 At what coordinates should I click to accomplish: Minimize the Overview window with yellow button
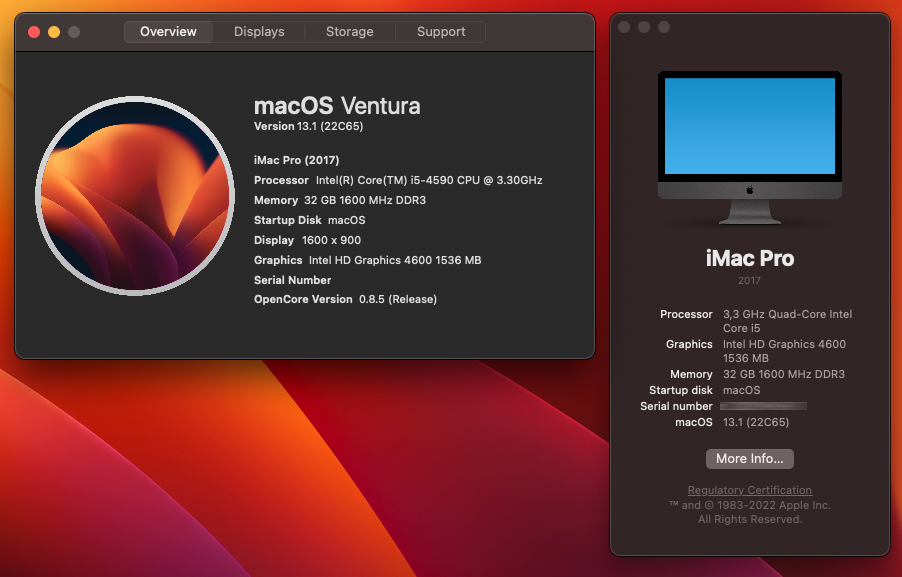[54, 32]
